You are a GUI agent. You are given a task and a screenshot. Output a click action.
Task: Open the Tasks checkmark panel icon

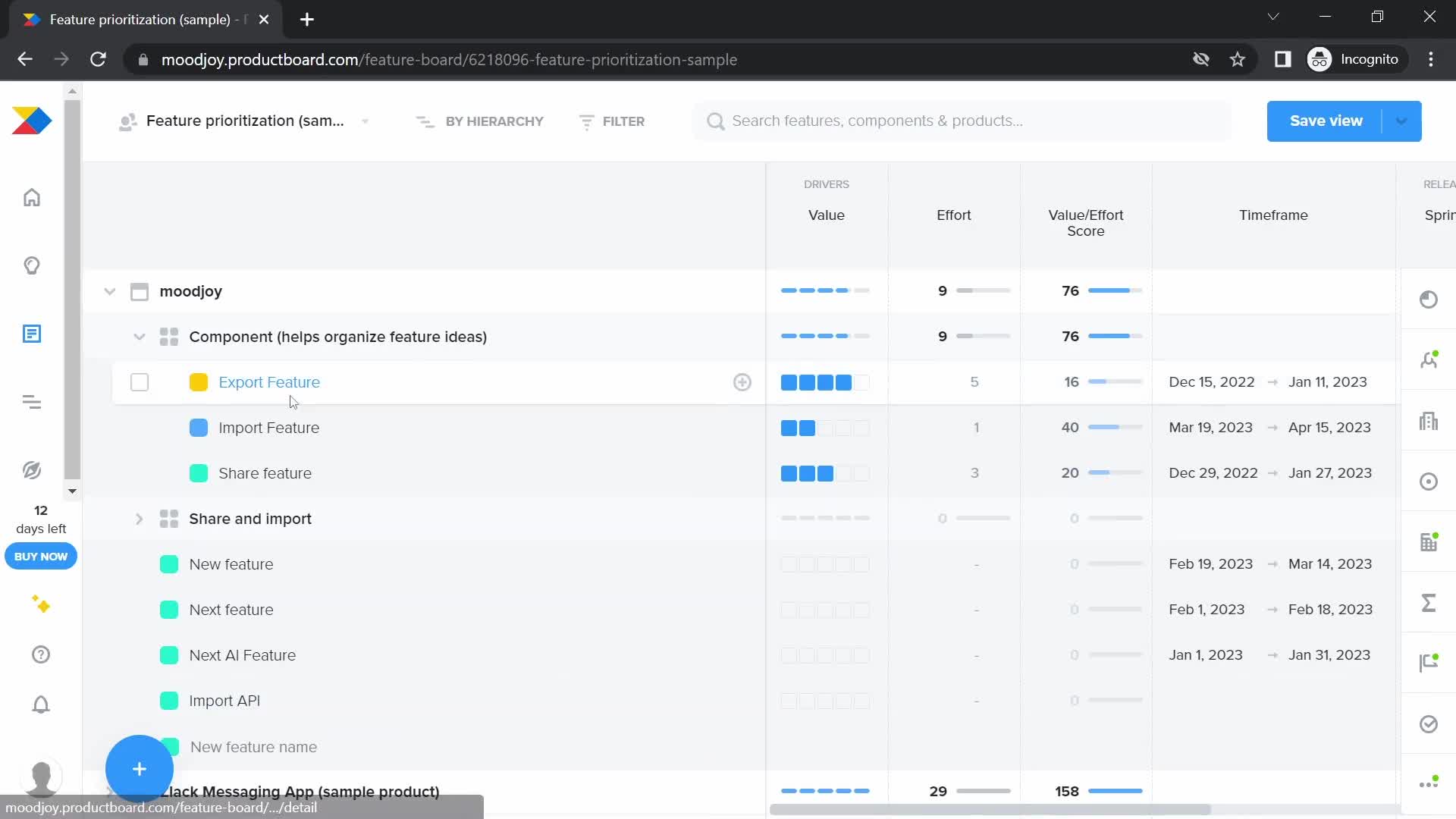pyautogui.click(x=1429, y=724)
